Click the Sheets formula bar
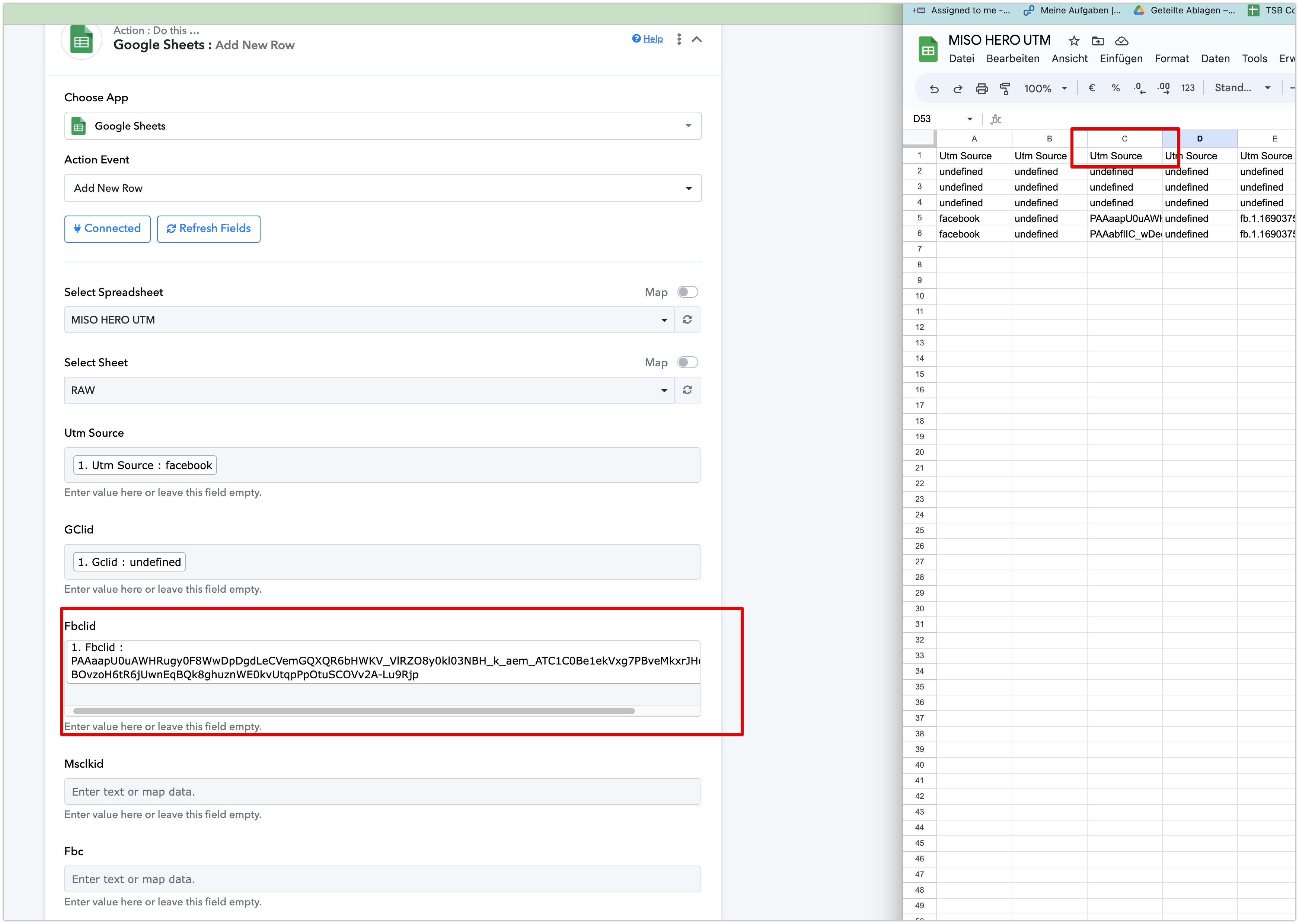Image resolution: width=1299 pixels, height=924 pixels. (x=1149, y=119)
